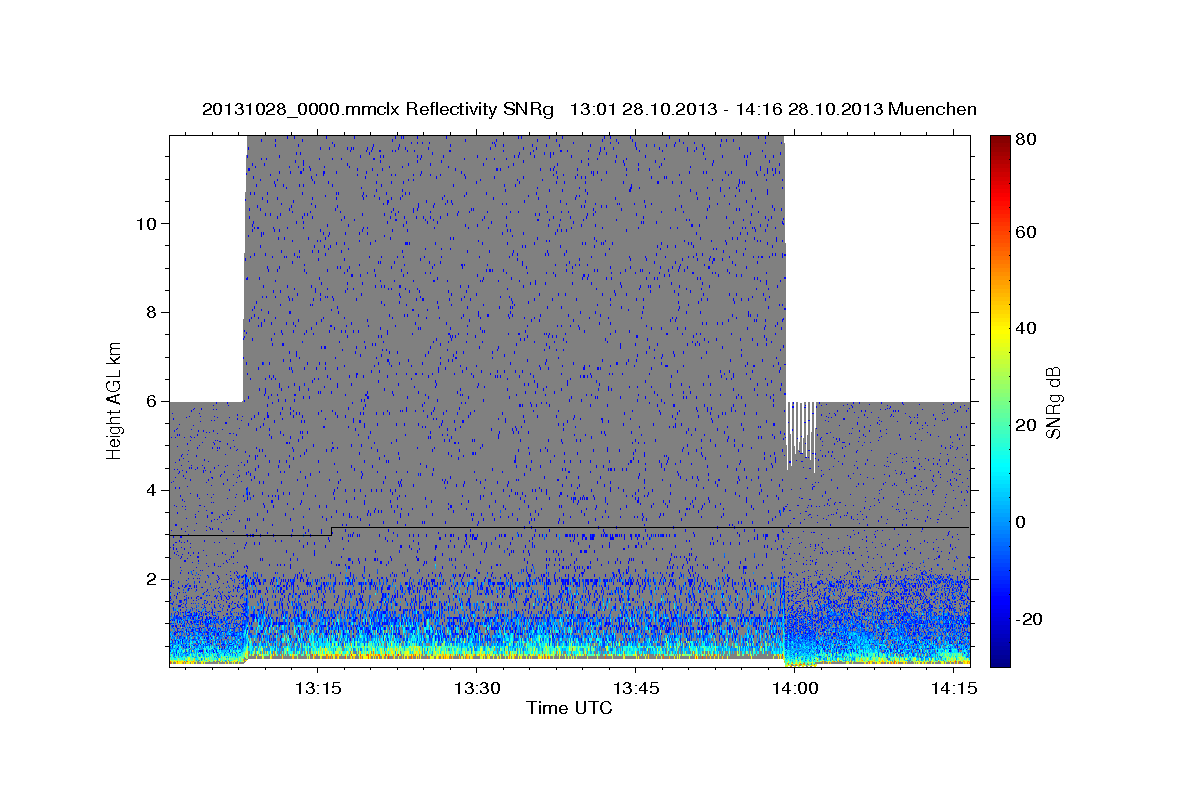Click the plot title text starting with 20131028_0000.mmclx
This screenshot has width=1200, height=800.
point(589,109)
